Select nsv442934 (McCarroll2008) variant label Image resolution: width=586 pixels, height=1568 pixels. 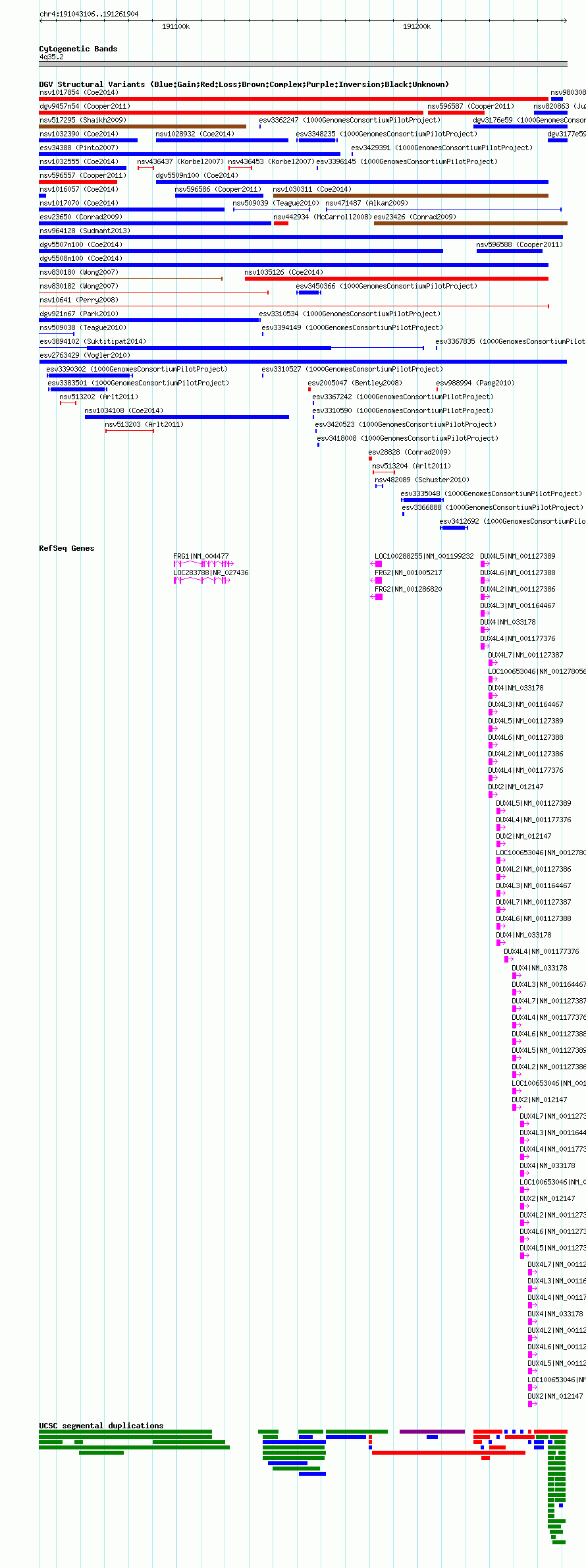tap(323, 217)
